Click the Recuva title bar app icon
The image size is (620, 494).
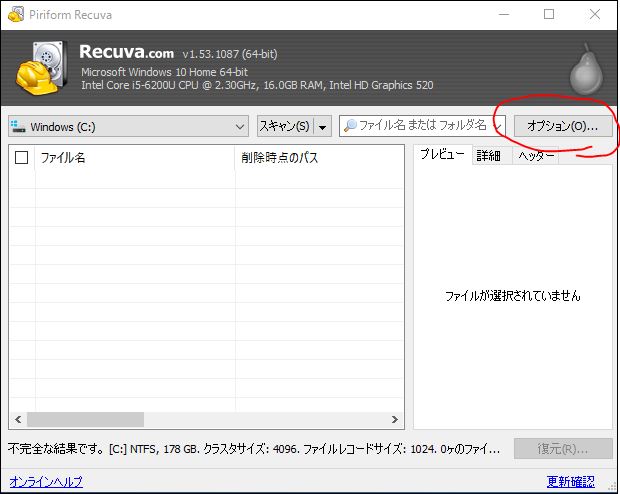click(16, 15)
